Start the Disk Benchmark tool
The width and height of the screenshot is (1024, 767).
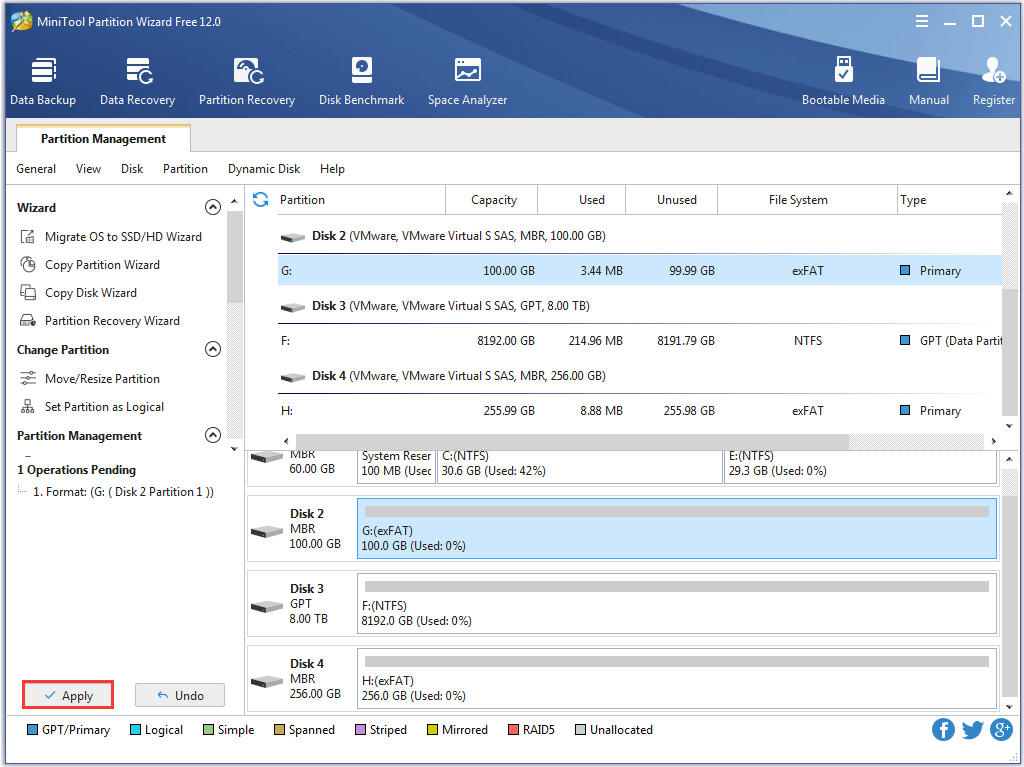pos(361,82)
